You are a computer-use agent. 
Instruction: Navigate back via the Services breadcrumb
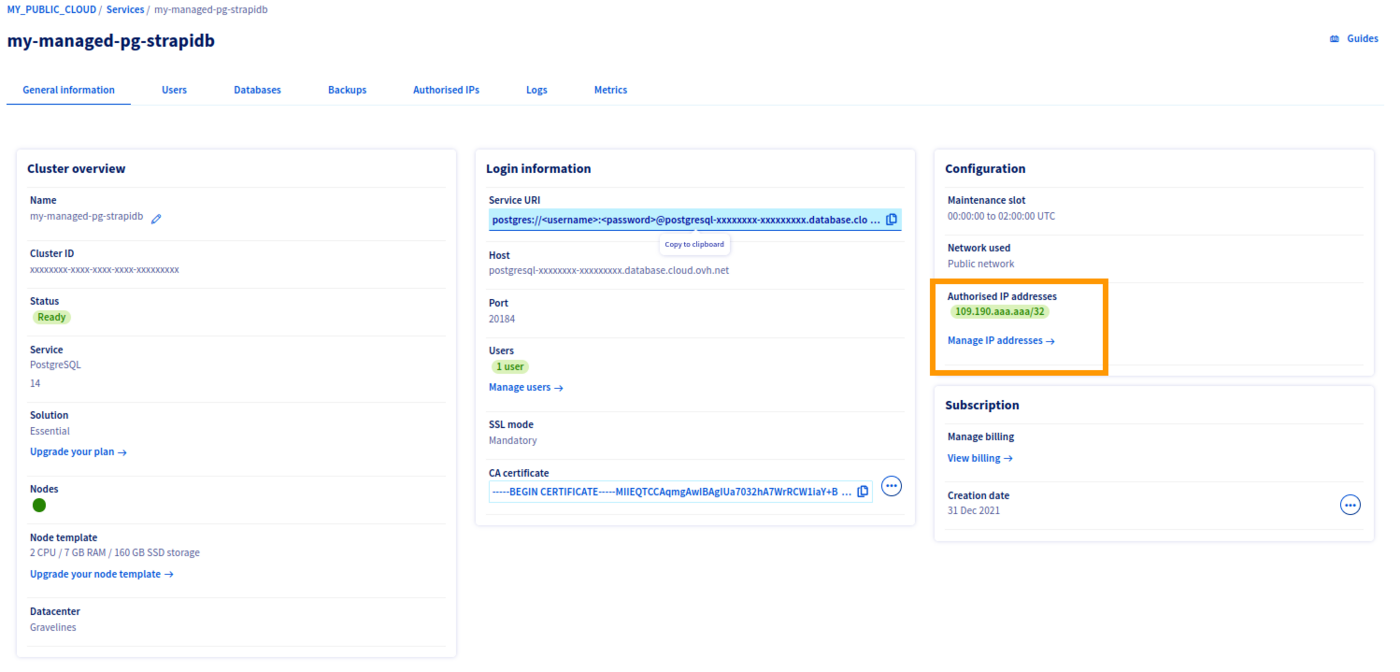point(125,9)
